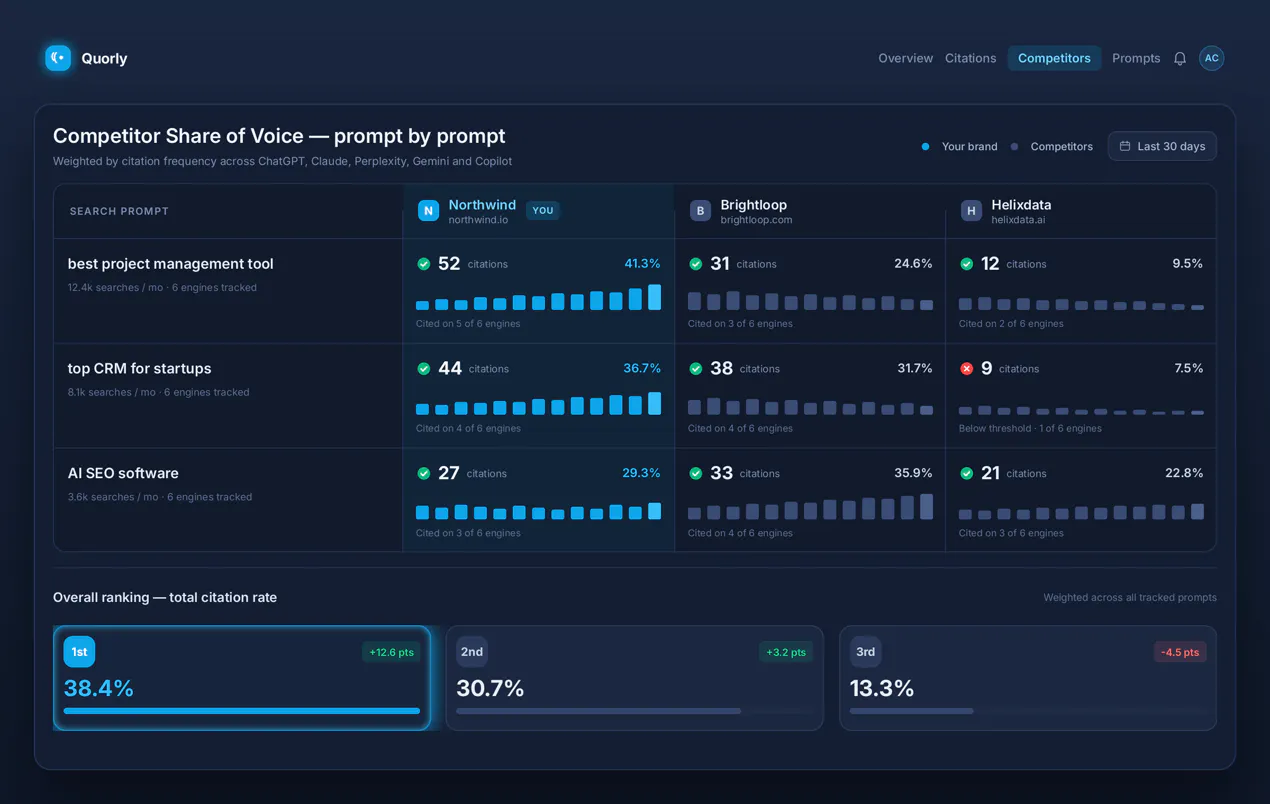Switch to the Citations tab
The image size is (1270, 804).
point(971,58)
